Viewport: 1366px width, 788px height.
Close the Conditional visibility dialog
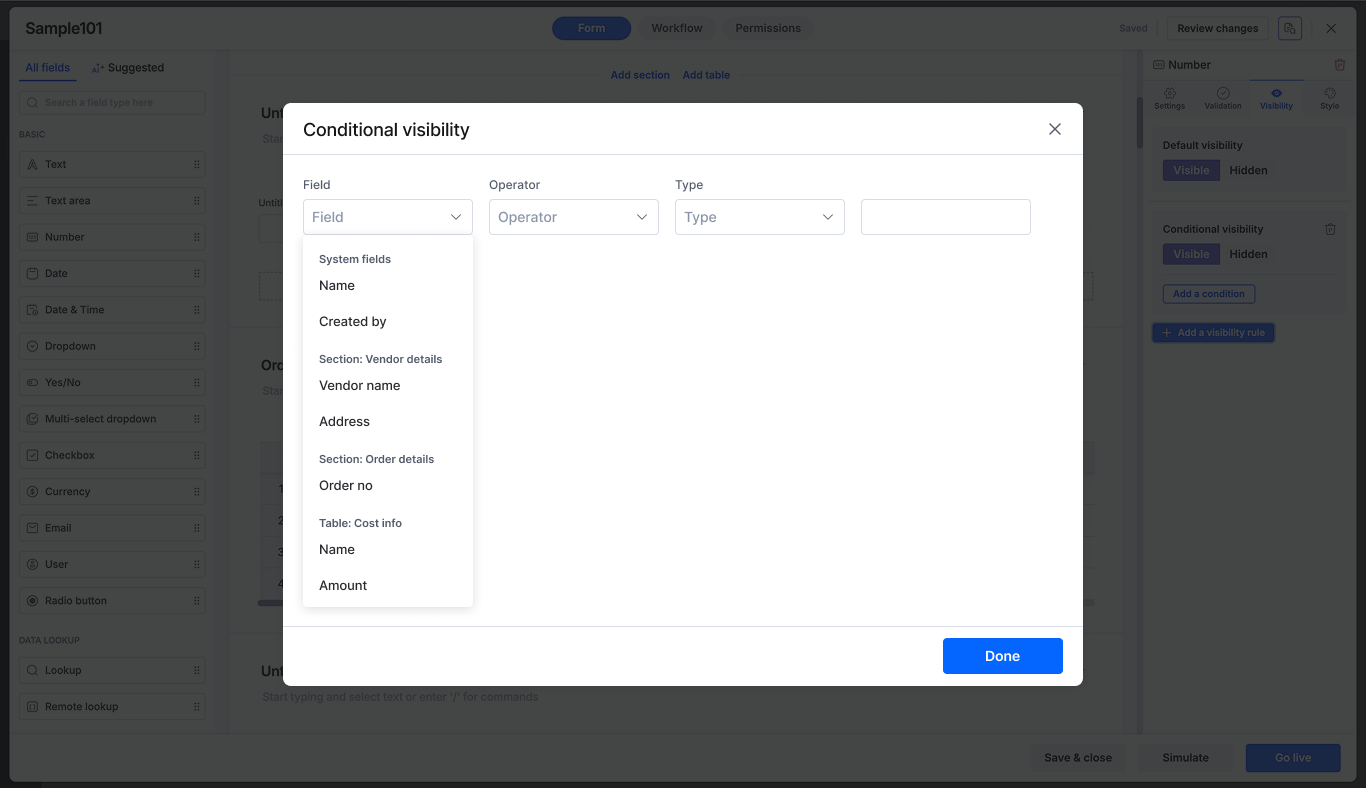1054,129
